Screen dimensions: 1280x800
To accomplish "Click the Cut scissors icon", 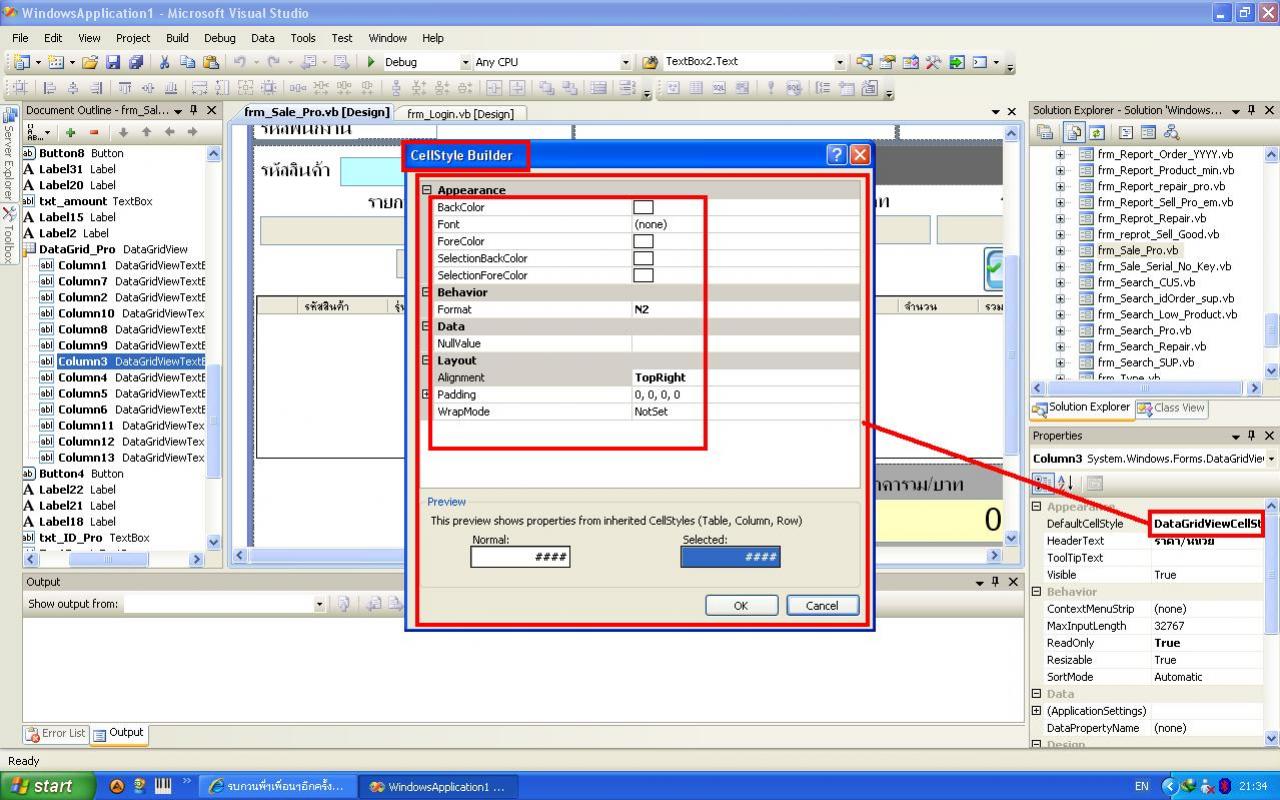I will pyautogui.click(x=165, y=62).
